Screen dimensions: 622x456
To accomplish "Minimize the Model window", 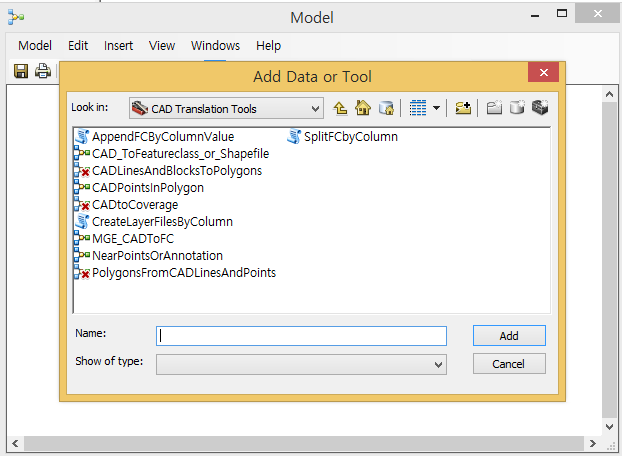I will [x=535, y=16].
